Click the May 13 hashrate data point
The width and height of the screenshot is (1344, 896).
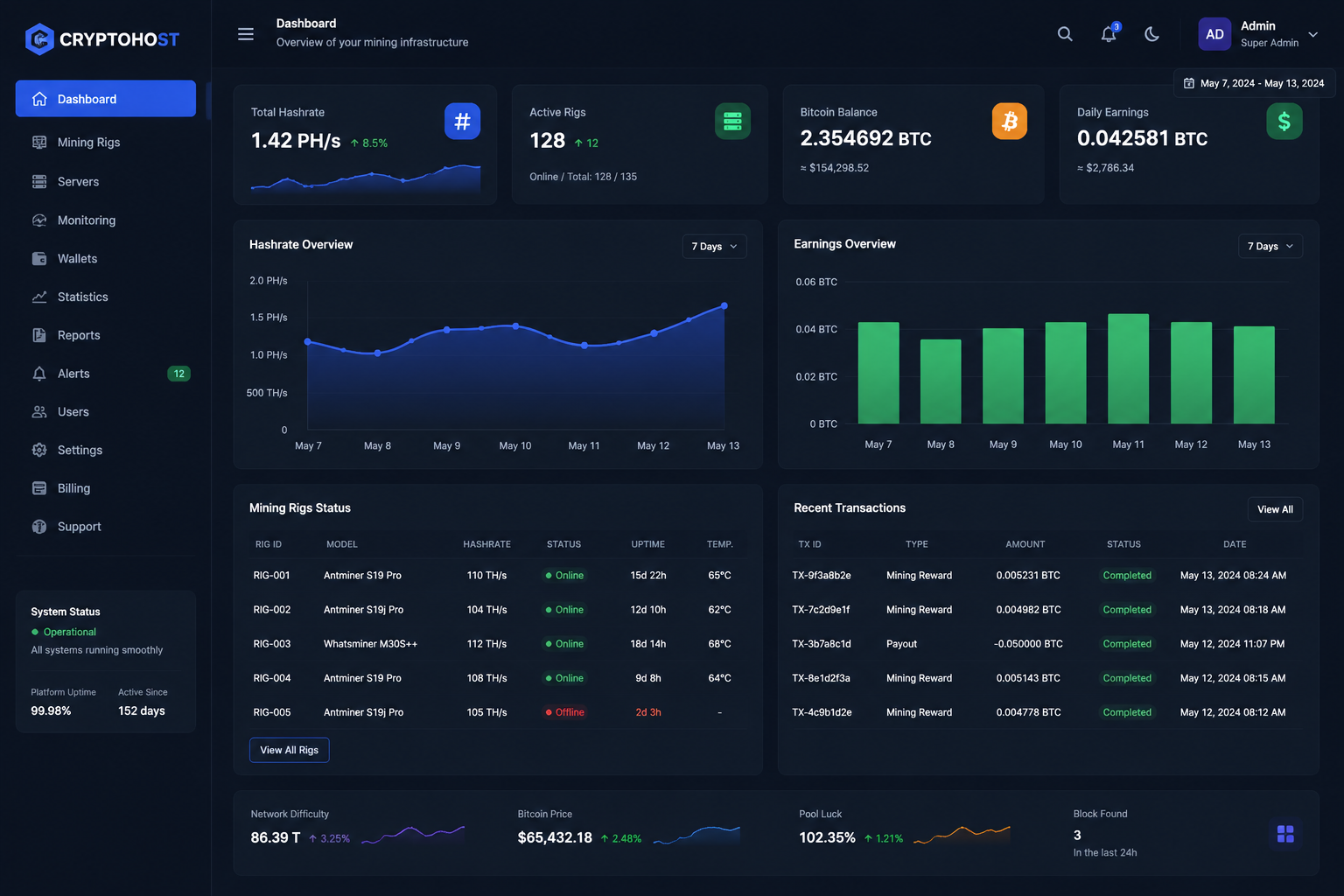click(724, 305)
